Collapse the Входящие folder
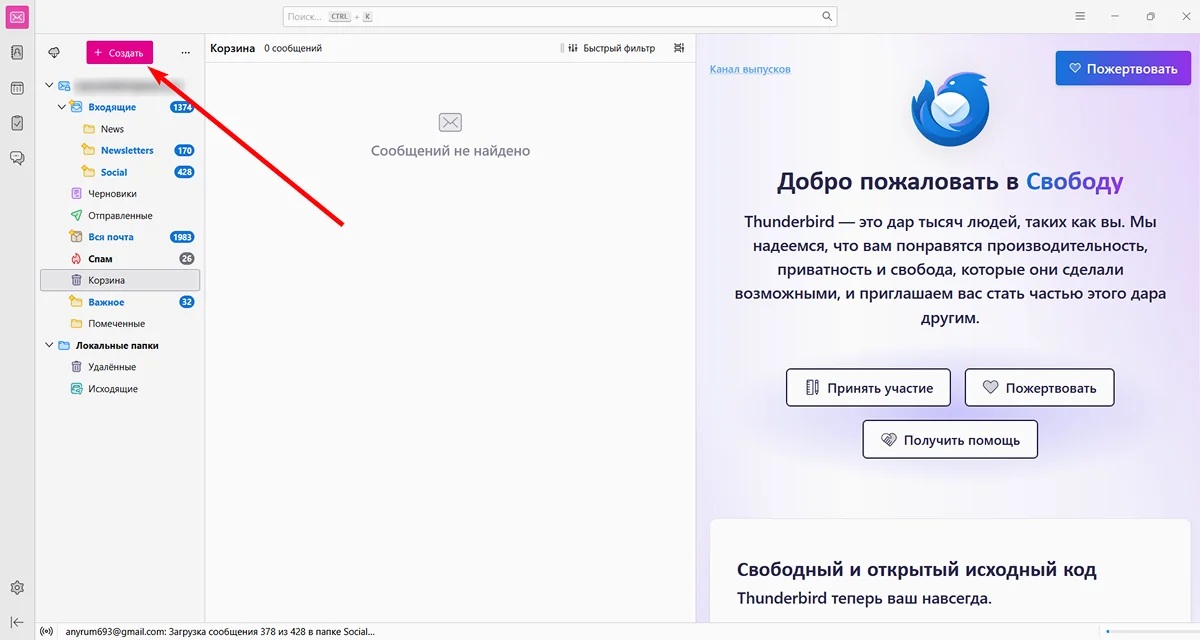The width and height of the screenshot is (1200, 640). (x=62, y=107)
